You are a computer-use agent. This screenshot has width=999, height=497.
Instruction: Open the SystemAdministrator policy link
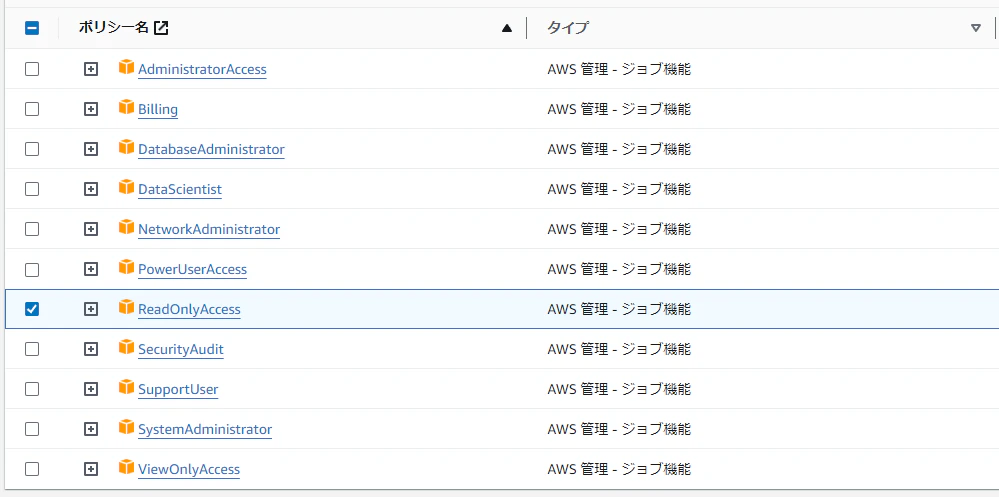pyautogui.click(x=205, y=429)
